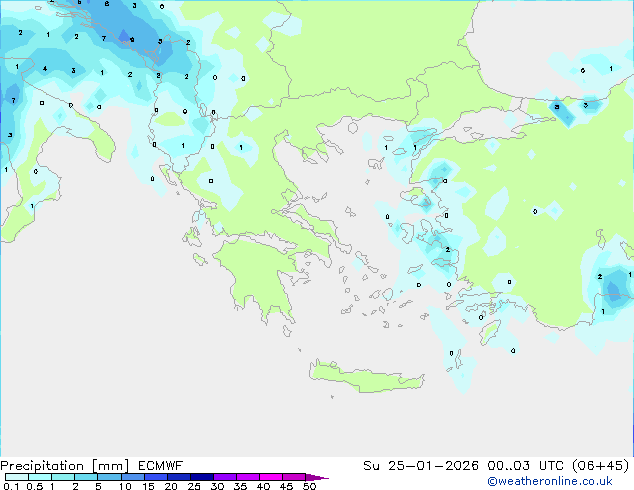Screen dimensions: 634x490
Task: Select the 0.5–1 mm legend swatch
Action: tap(40, 477)
